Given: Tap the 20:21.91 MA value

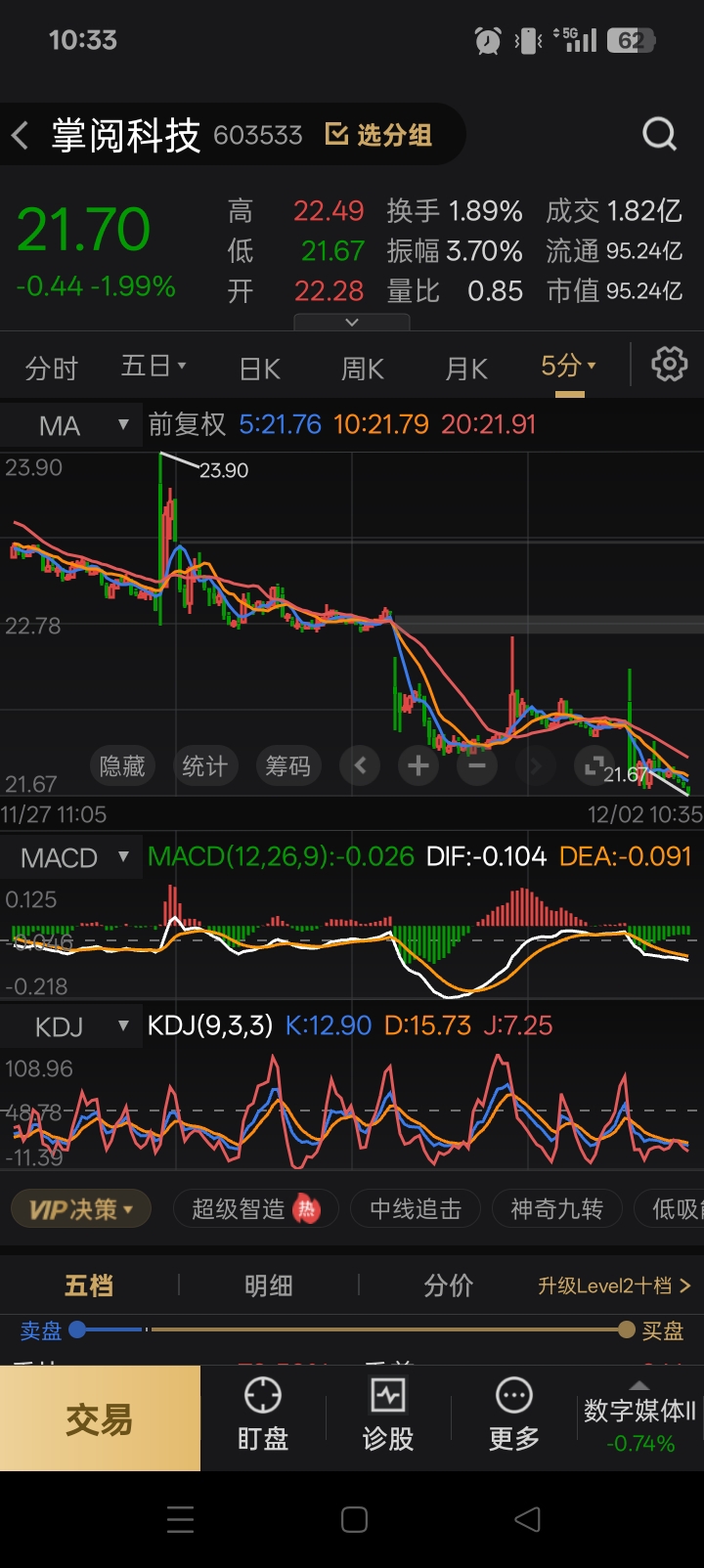Looking at the screenshot, I should [488, 424].
